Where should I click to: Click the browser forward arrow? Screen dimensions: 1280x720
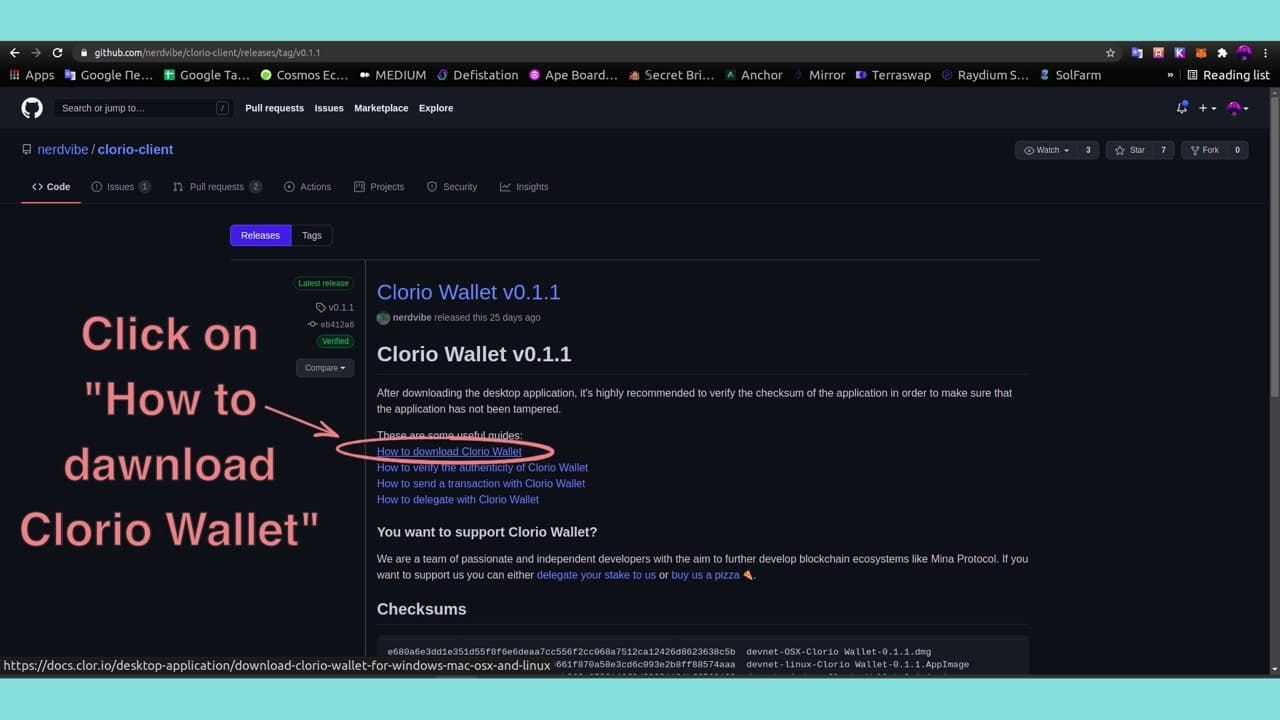click(36, 53)
